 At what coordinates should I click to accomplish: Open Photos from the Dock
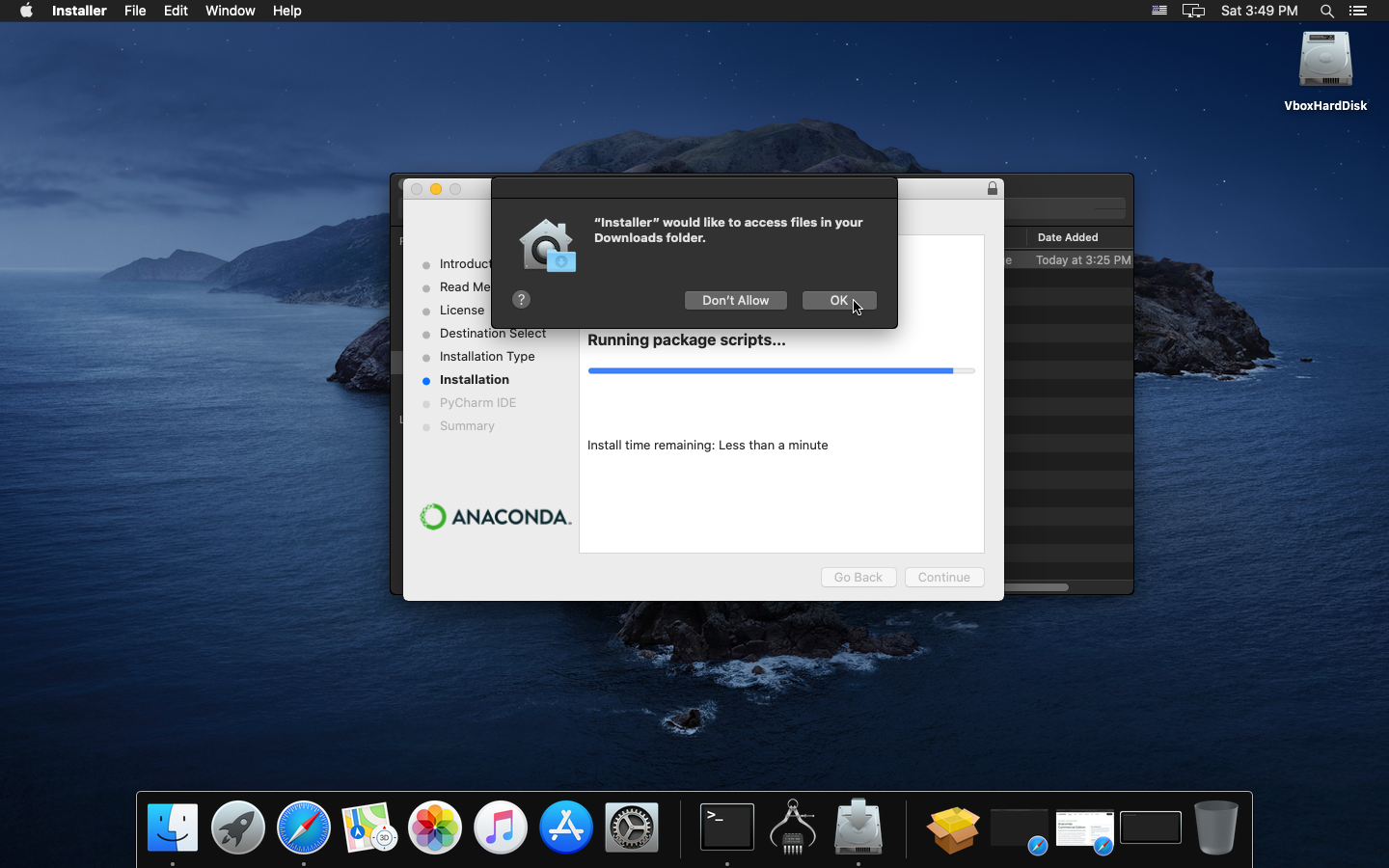tap(435, 827)
